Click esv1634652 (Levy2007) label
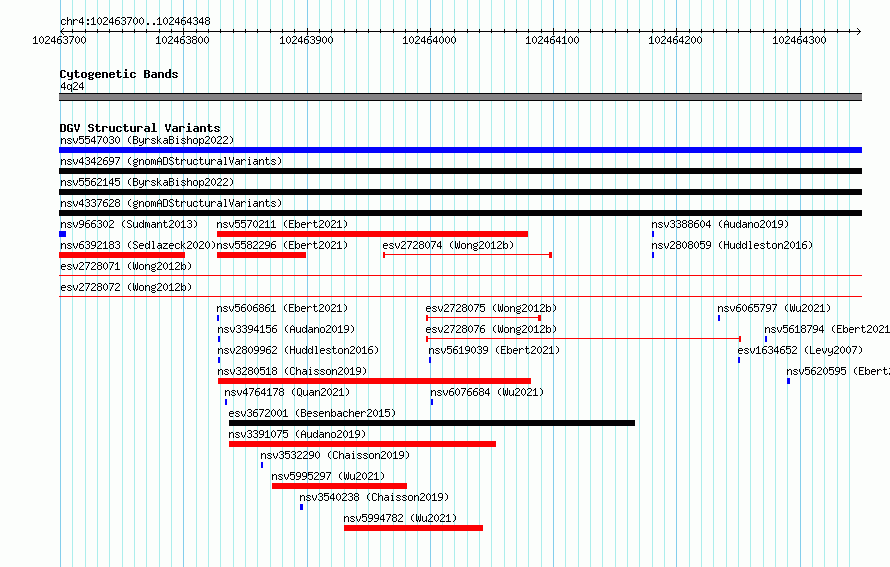 (800, 350)
